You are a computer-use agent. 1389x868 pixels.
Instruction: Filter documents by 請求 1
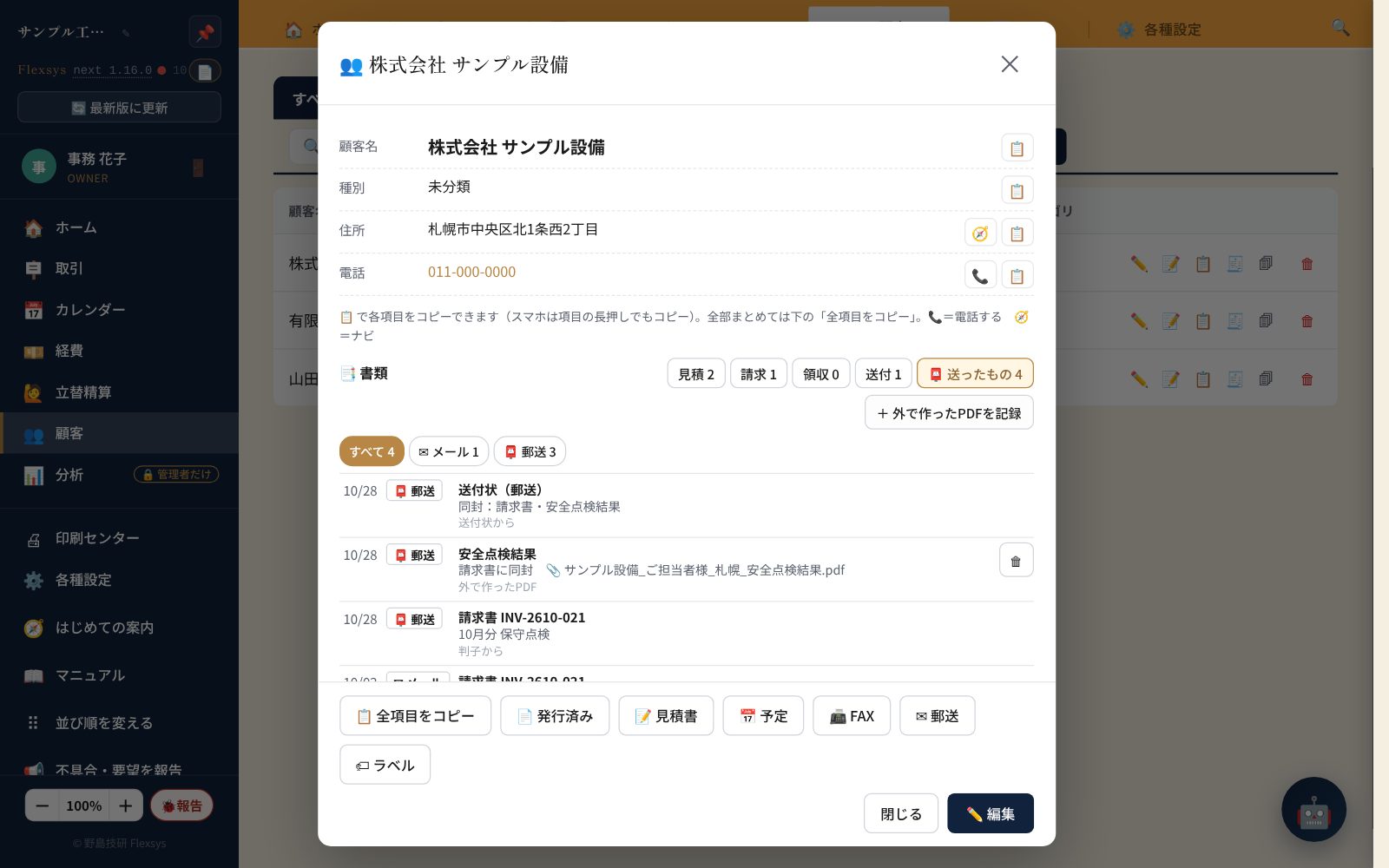pos(759,373)
